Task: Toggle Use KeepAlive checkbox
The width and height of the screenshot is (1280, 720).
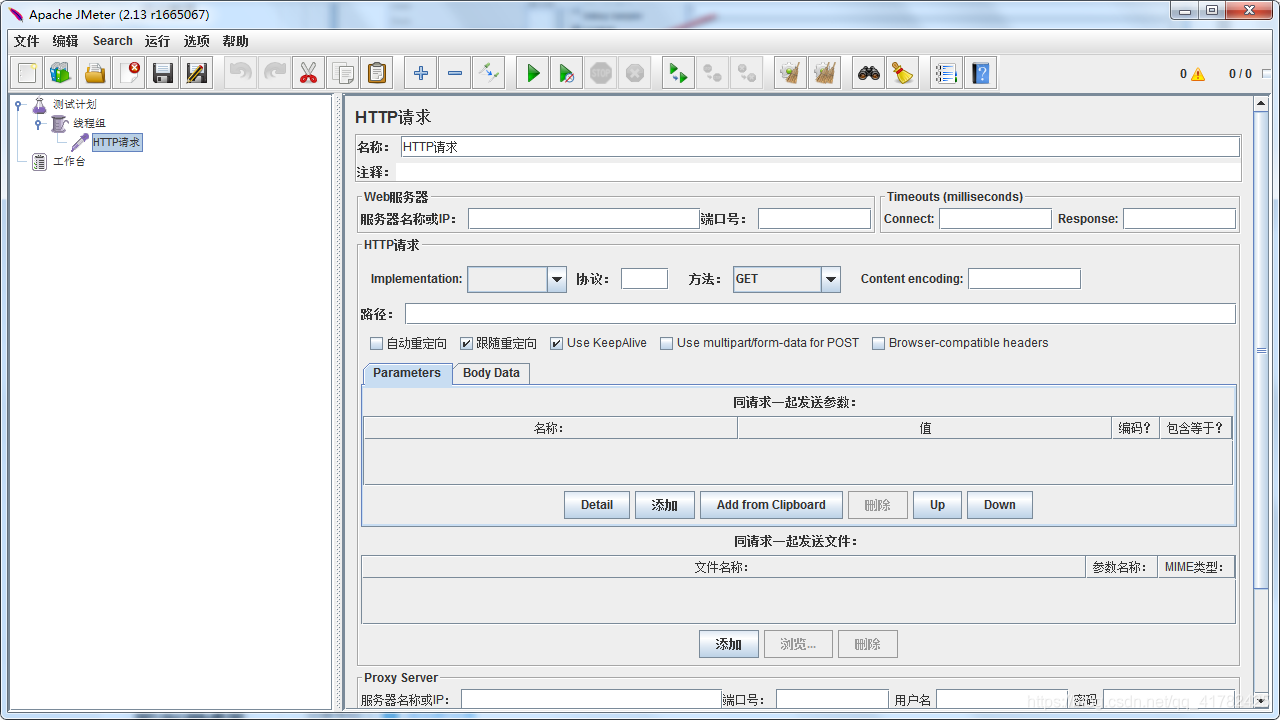Action: tap(557, 343)
